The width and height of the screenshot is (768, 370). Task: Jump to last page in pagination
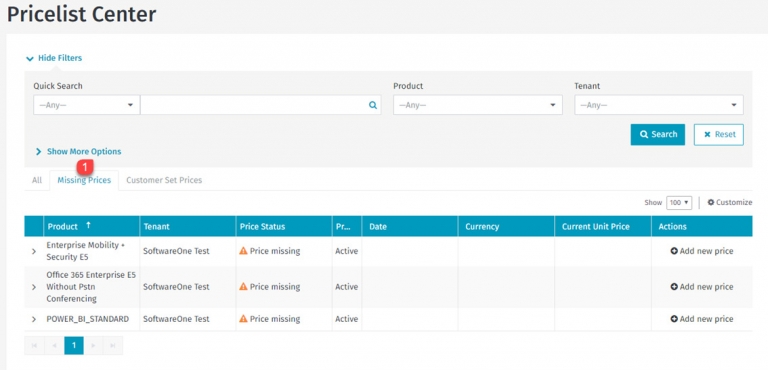point(113,345)
